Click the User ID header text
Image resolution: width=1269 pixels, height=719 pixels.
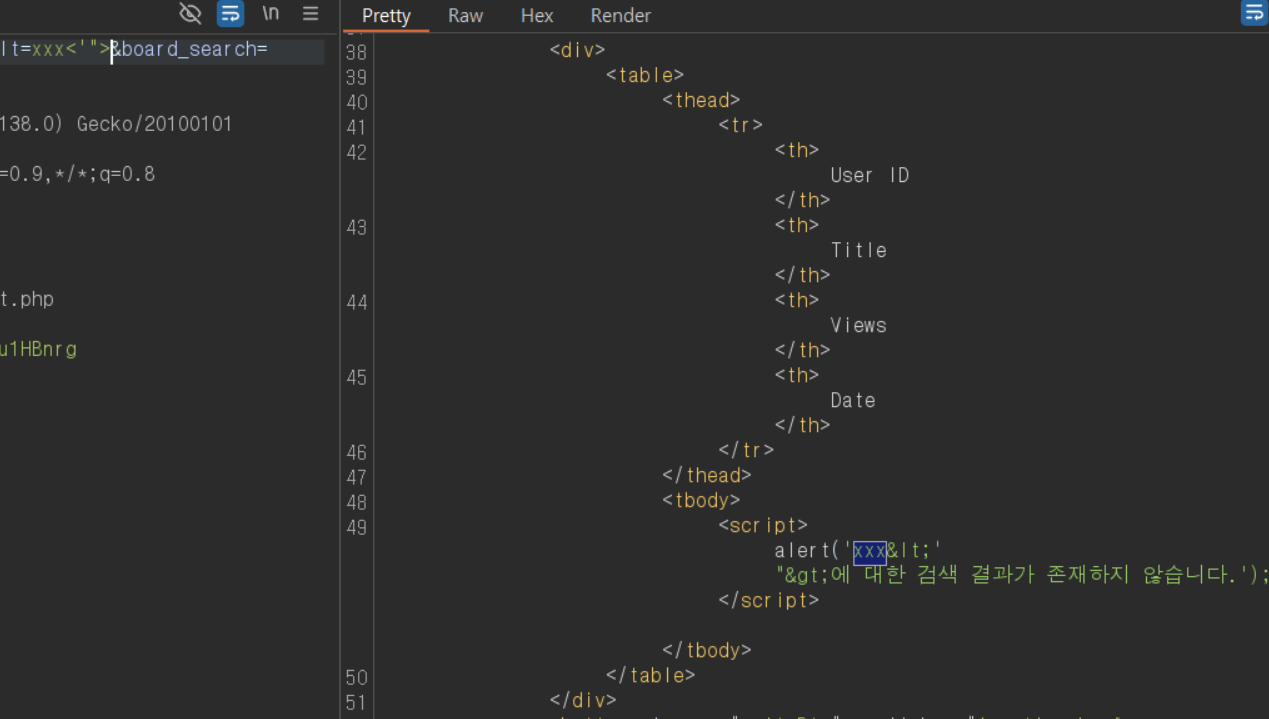click(870, 175)
